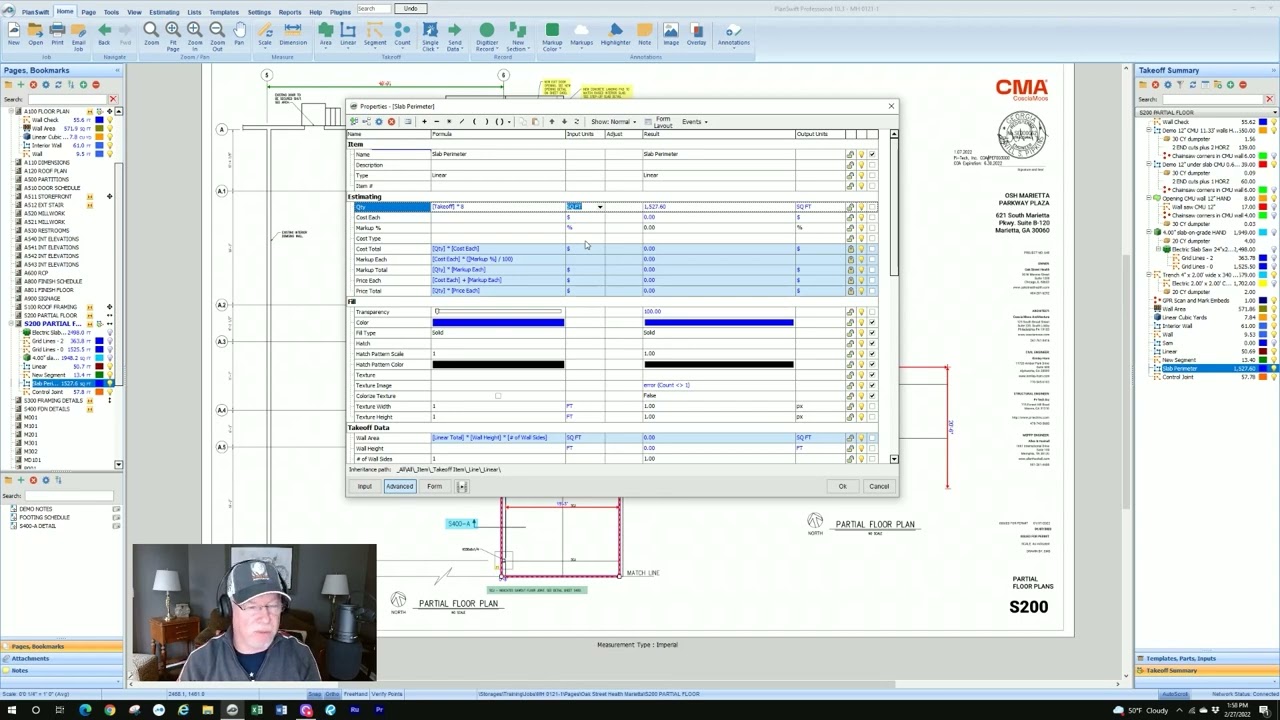Viewport: 1280px width, 720px height.
Task: Open the Markup Color dropdown
Action: point(552,36)
